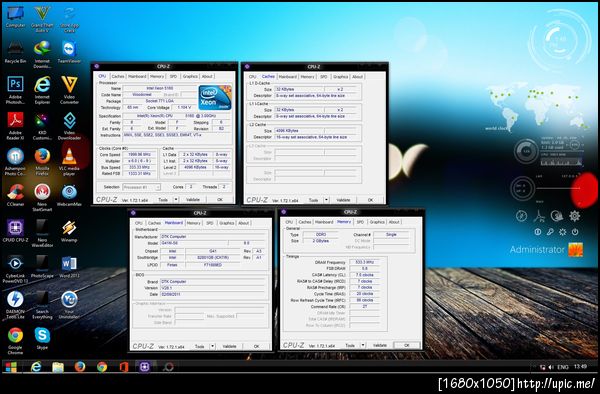Expand Tools dropdown arrow in Mainboard window

(x=212, y=346)
